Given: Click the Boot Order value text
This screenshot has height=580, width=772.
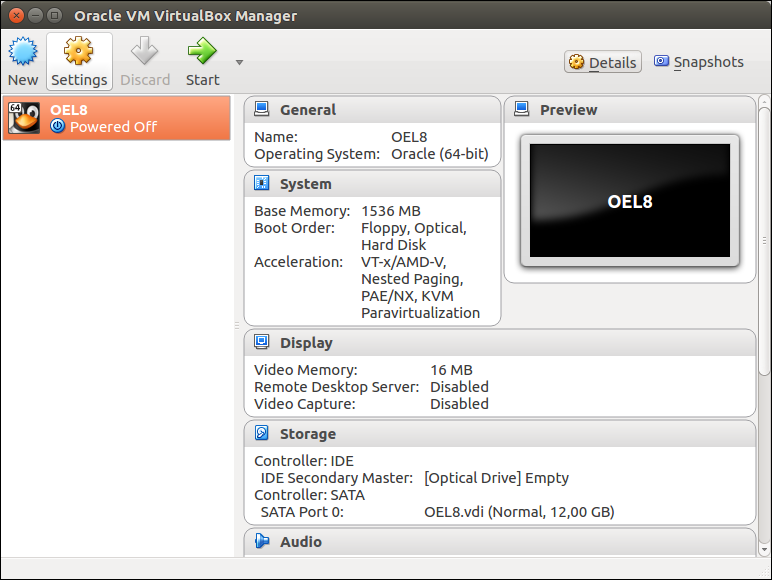Looking at the screenshot, I should click(414, 236).
